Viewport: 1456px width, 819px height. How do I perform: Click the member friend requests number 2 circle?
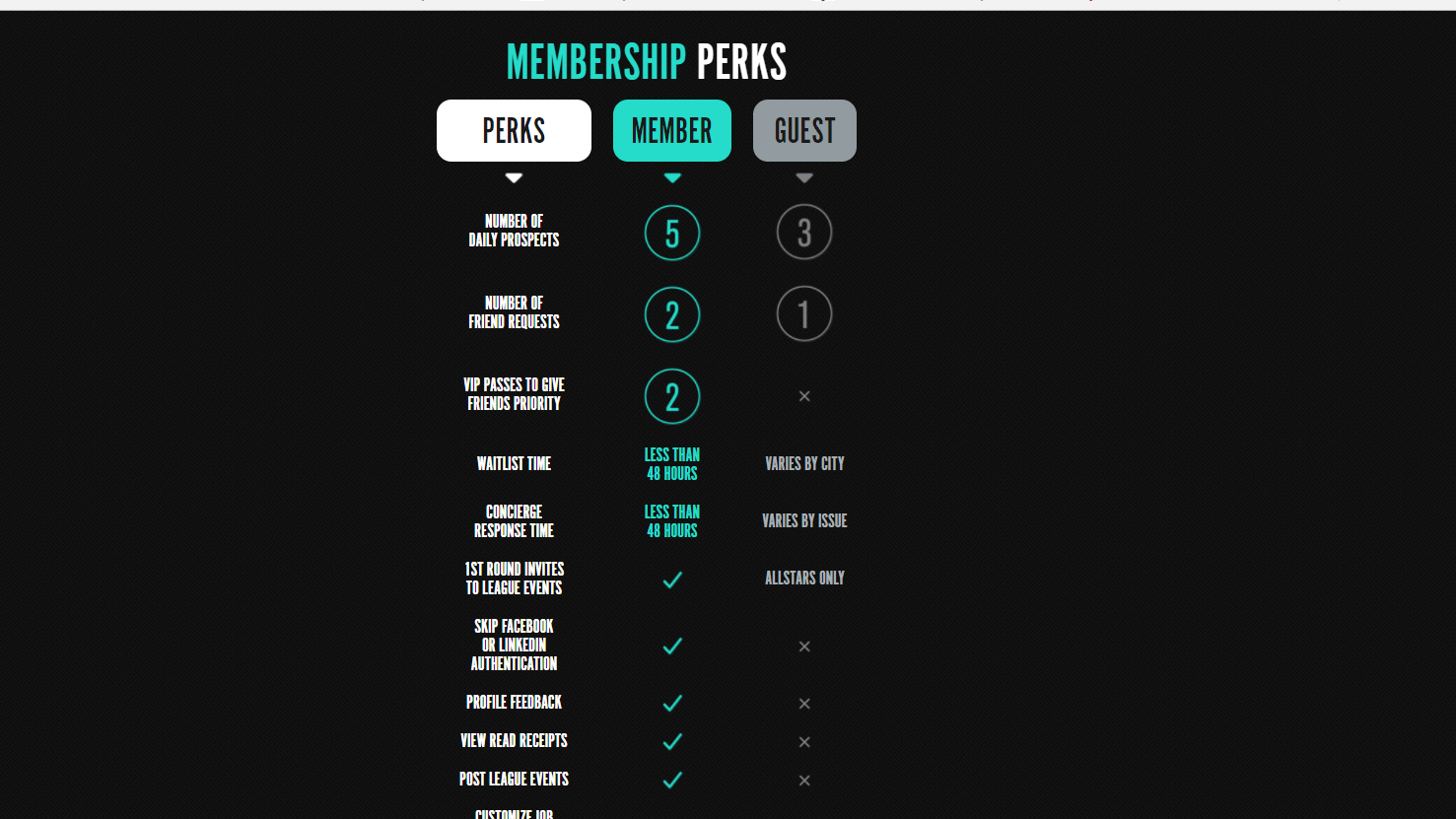[672, 314]
